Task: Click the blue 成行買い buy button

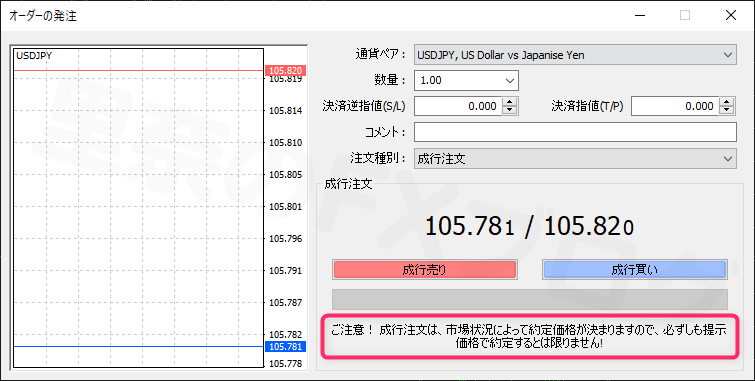Action: [635, 270]
